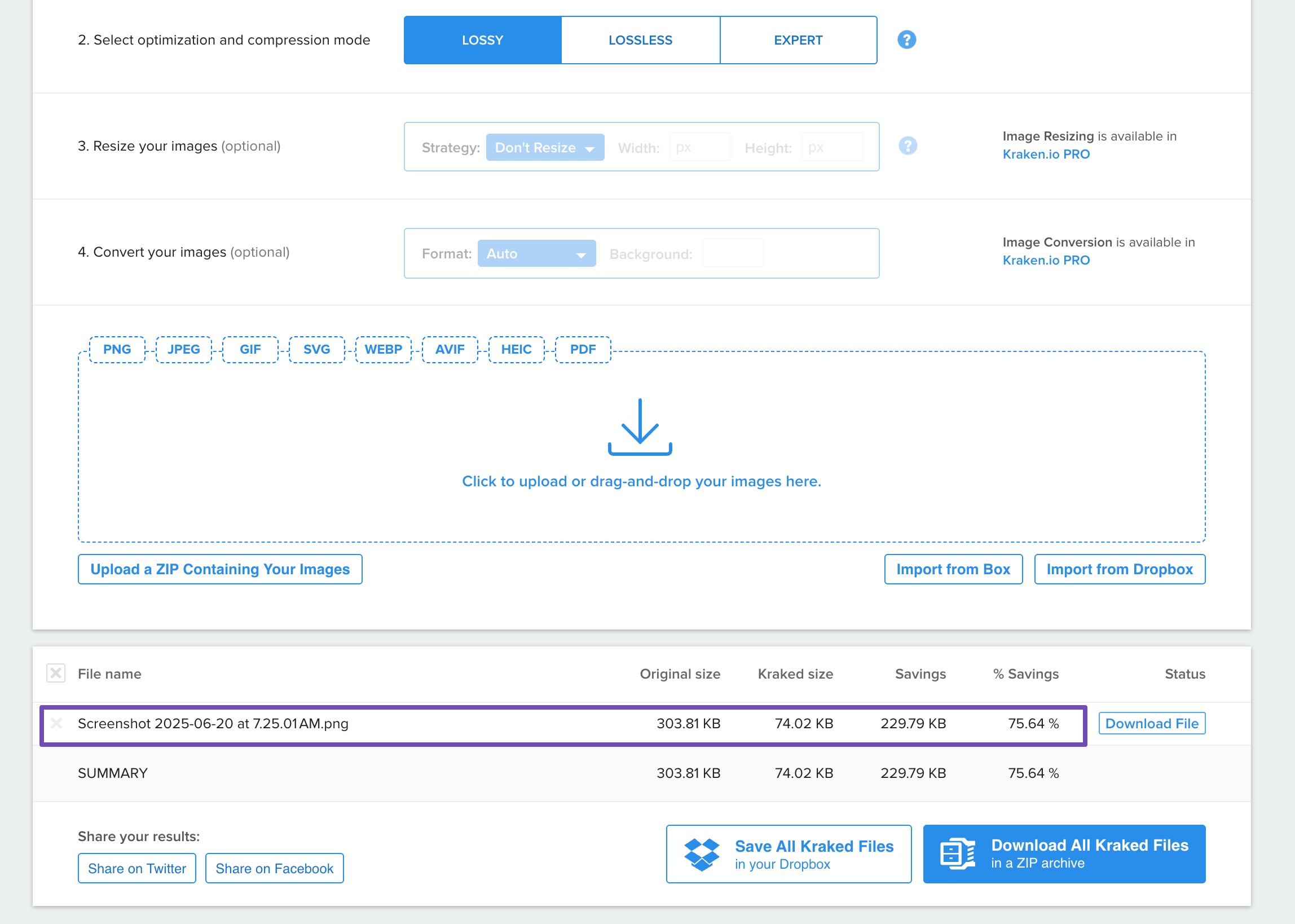Click the compression mode help question icon
The height and width of the screenshot is (924, 1295).
pos(906,40)
